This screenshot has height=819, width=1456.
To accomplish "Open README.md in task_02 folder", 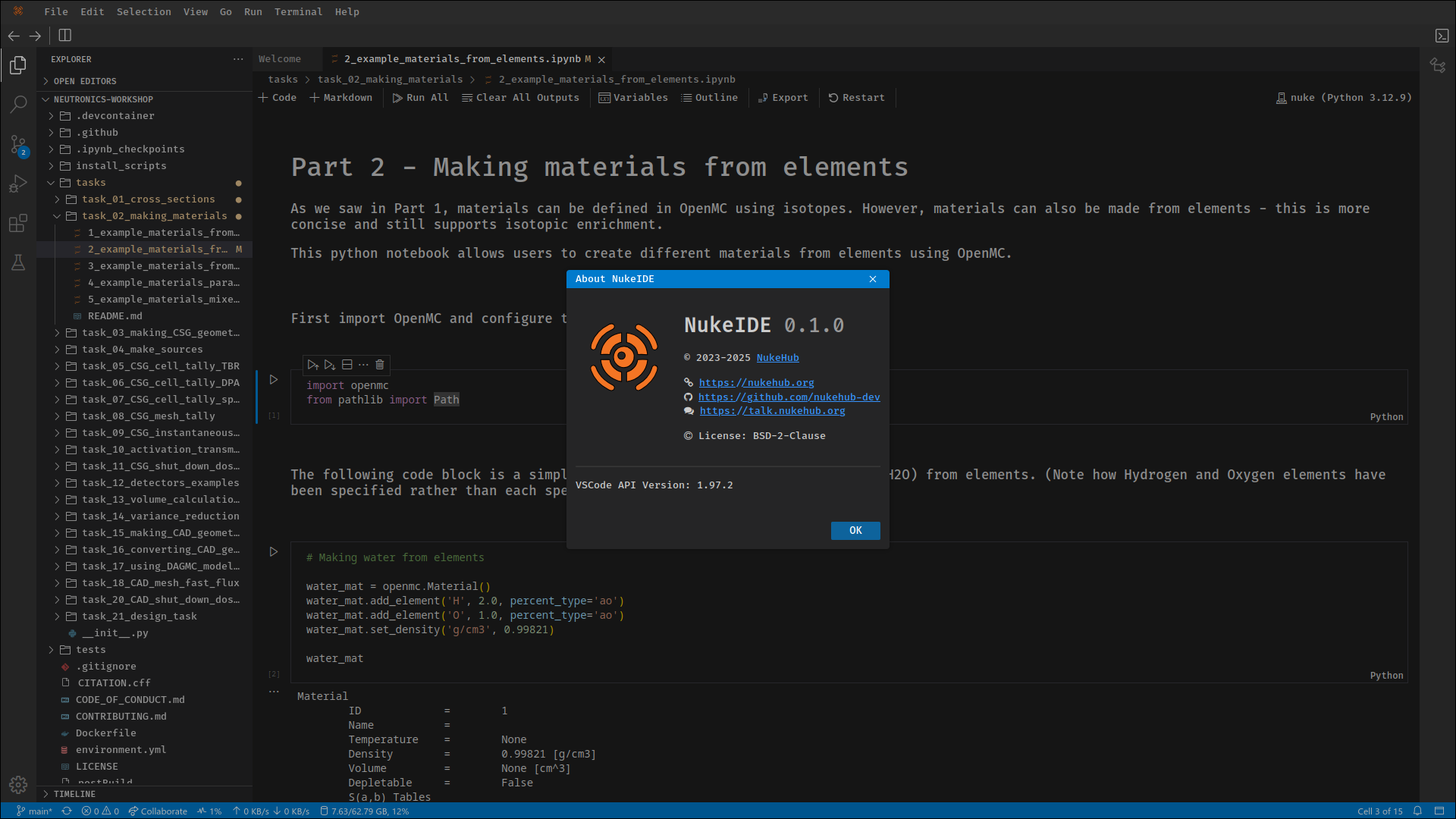I will 115,316.
